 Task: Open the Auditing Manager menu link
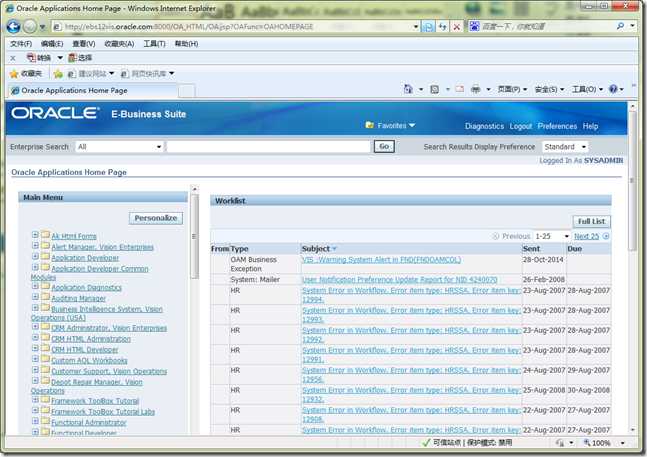coord(78,298)
